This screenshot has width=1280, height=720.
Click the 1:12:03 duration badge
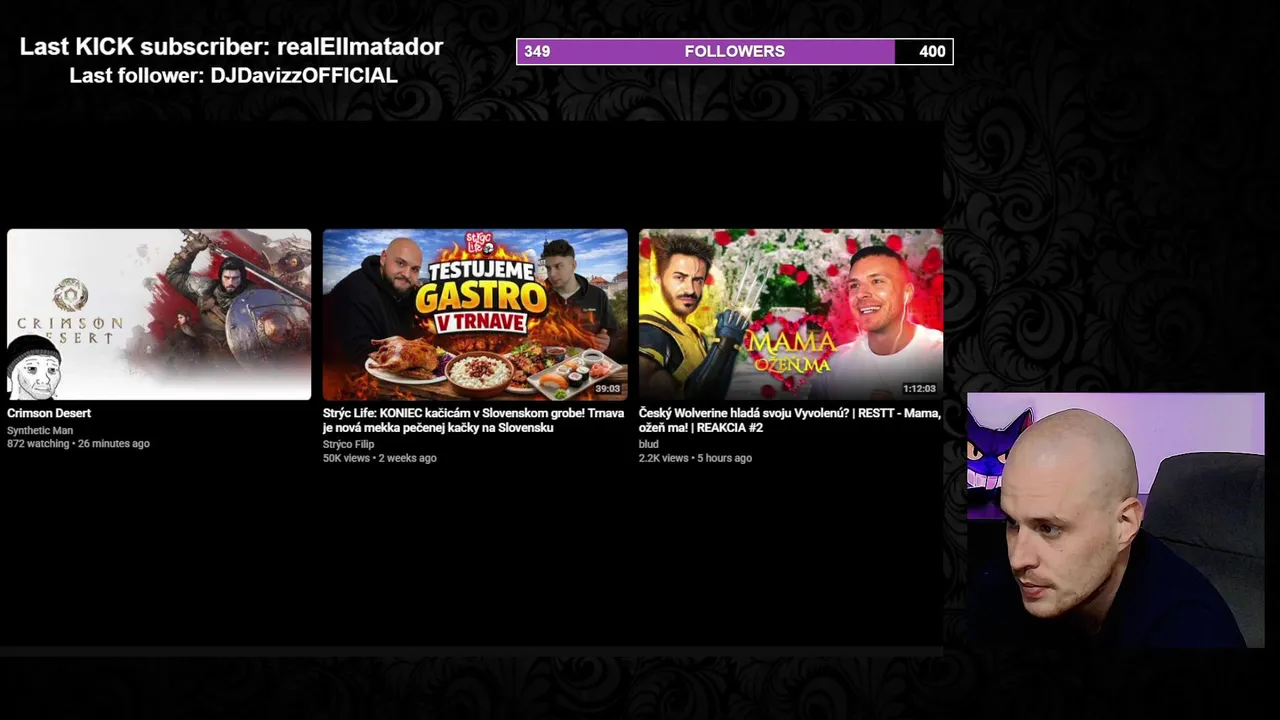coord(919,389)
